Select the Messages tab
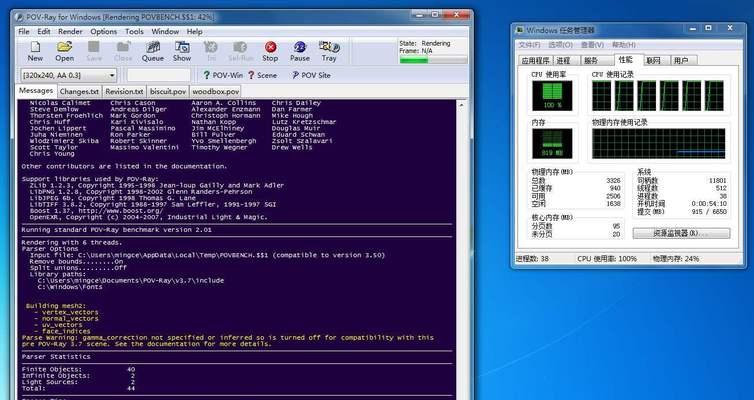This screenshot has height=400, width=754. 36,90
